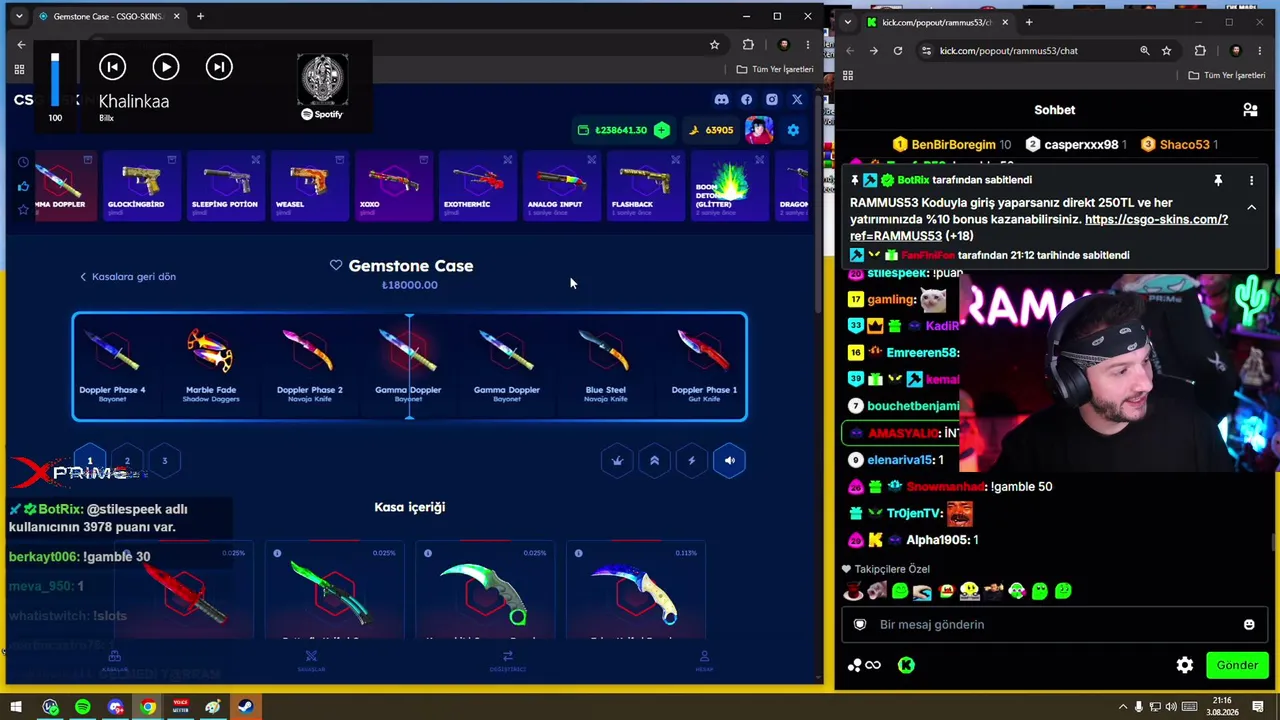
Task: Open the Discord link icon
Action: click(x=721, y=100)
